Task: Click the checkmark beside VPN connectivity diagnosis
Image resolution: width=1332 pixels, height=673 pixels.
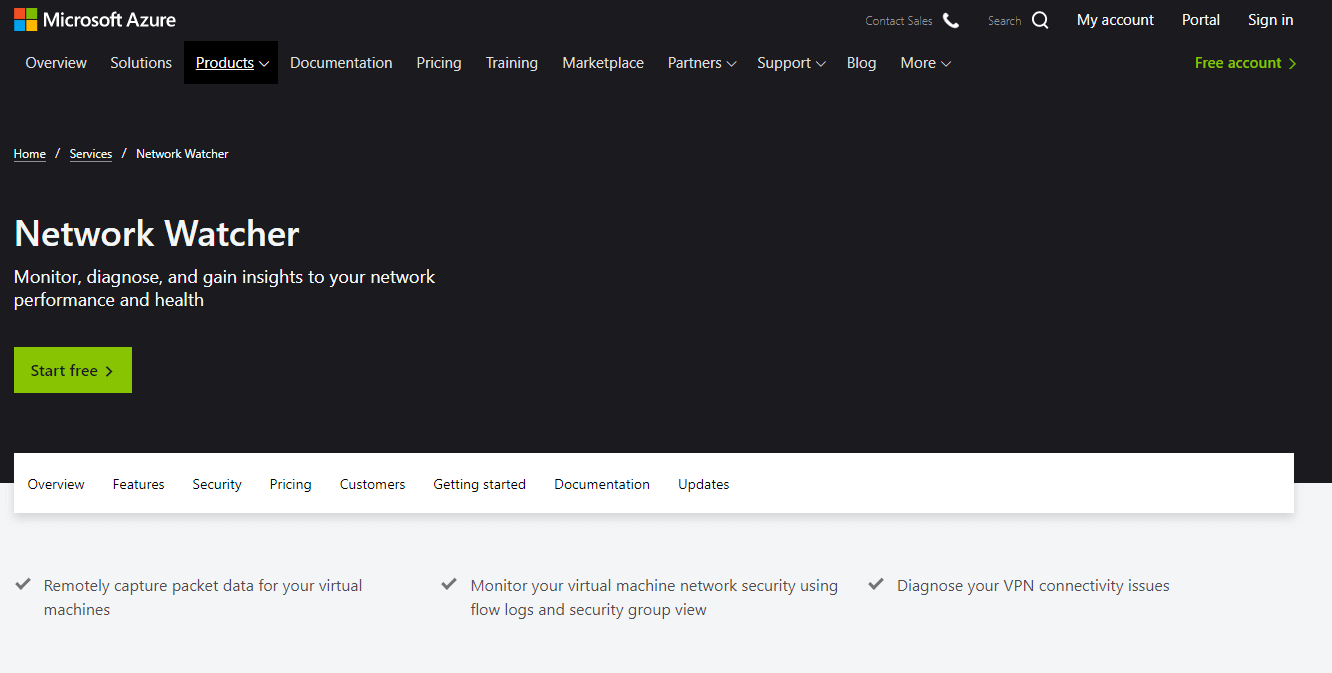Action: tap(877, 584)
